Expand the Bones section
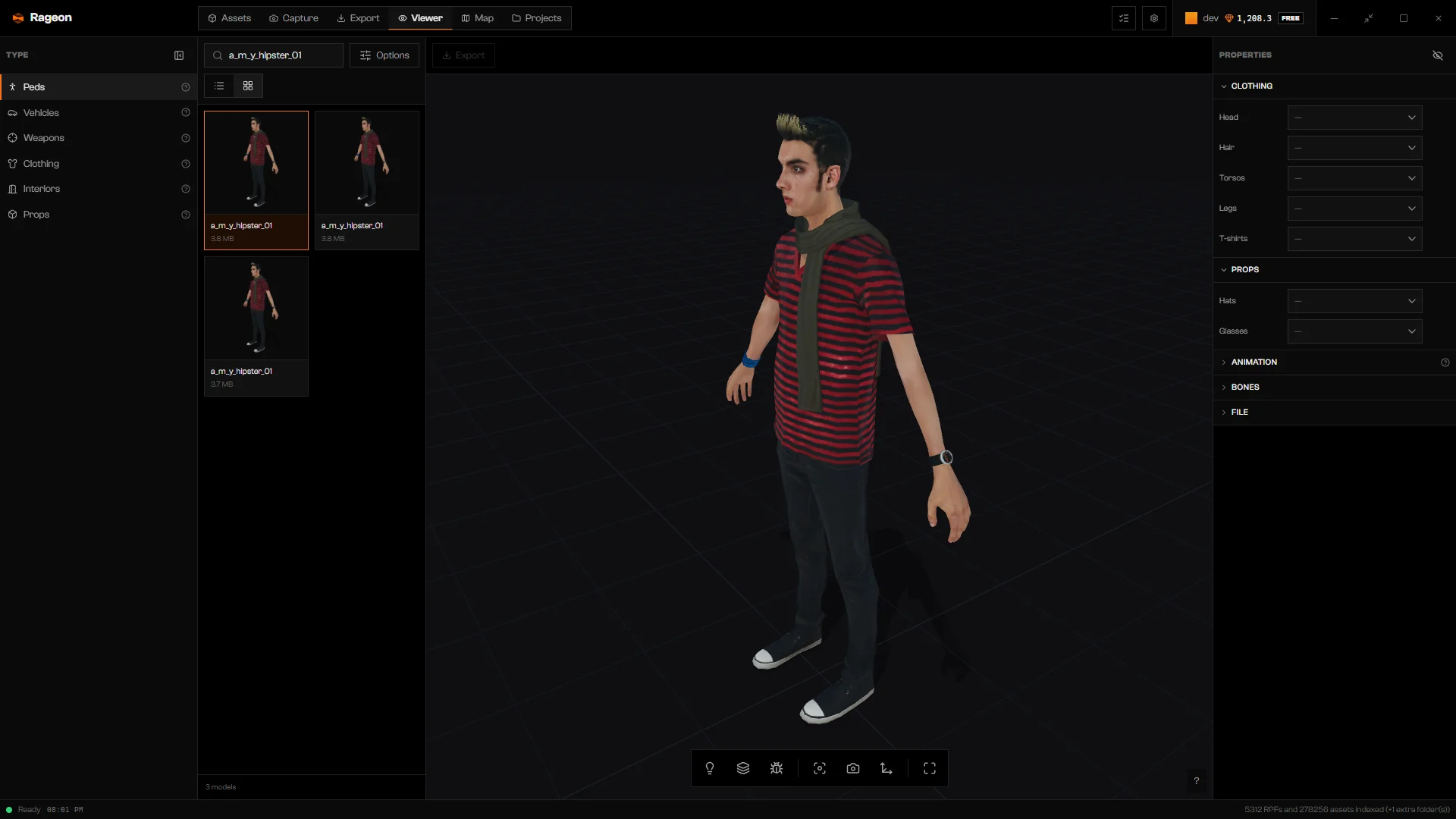This screenshot has height=819, width=1456. [x=1334, y=388]
